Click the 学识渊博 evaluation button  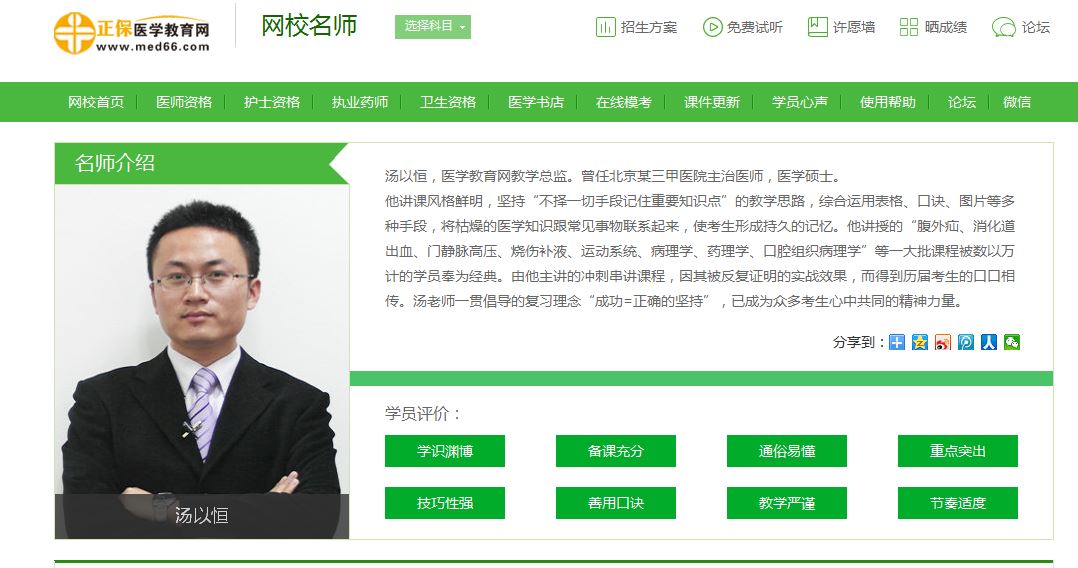tap(445, 451)
